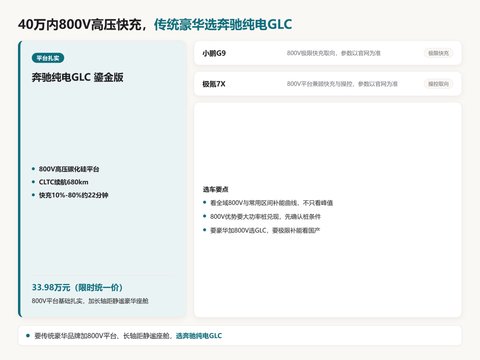The height and width of the screenshot is (360, 480).
Task: Click the footer text '要传统豪华品牌加800V平台、长轴距静谧座舱'
Action: [x=102, y=336]
